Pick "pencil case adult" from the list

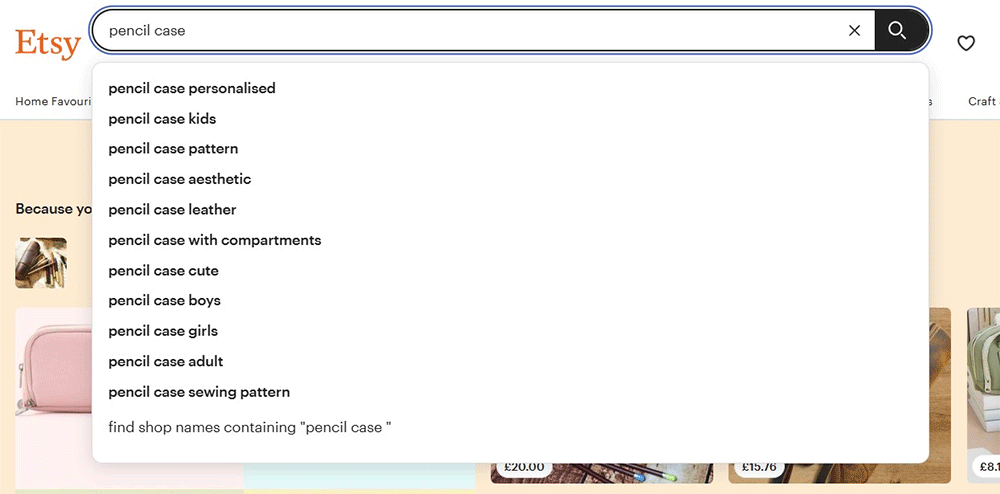166,362
